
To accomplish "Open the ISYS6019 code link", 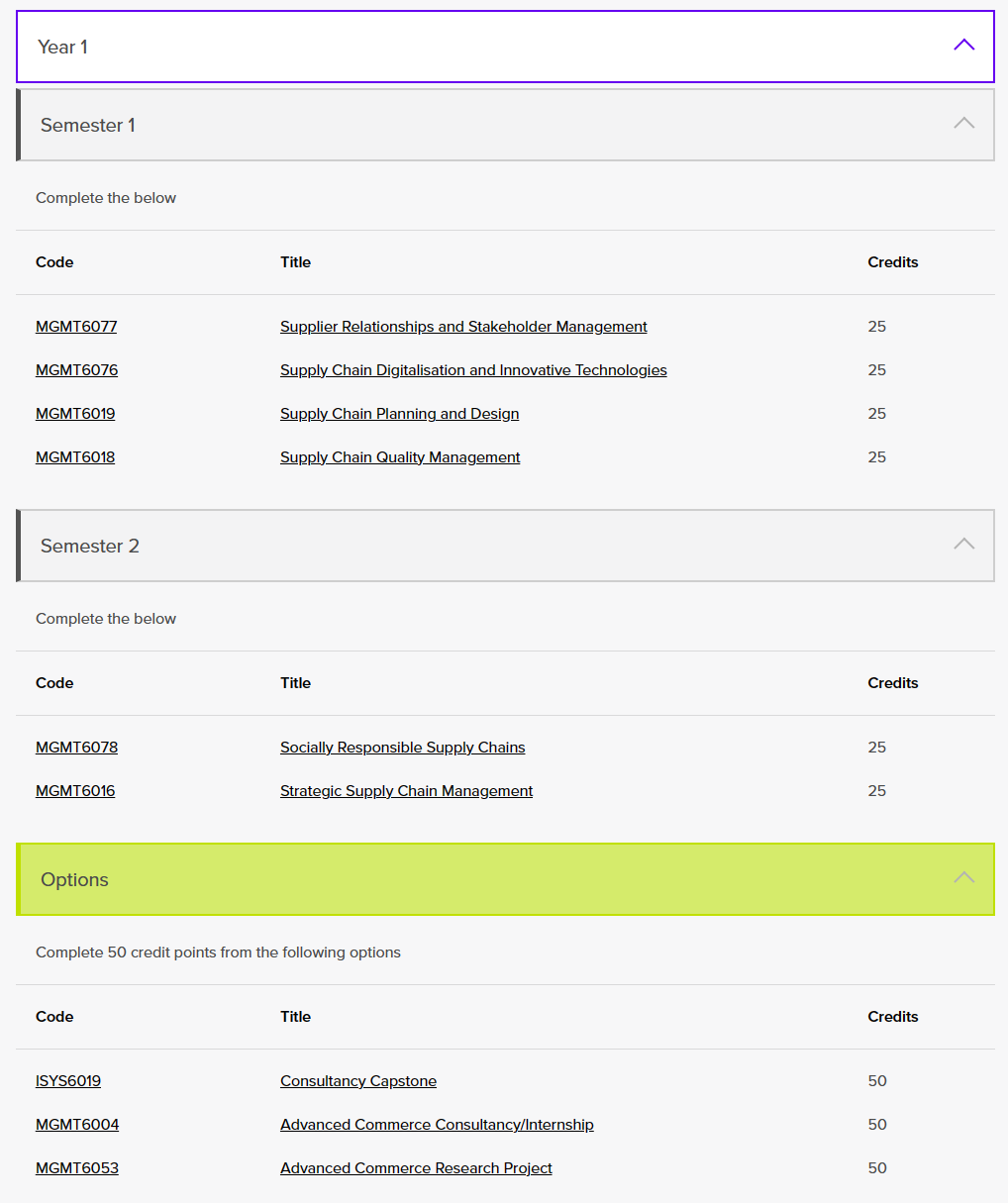I will coord(68,1081).
